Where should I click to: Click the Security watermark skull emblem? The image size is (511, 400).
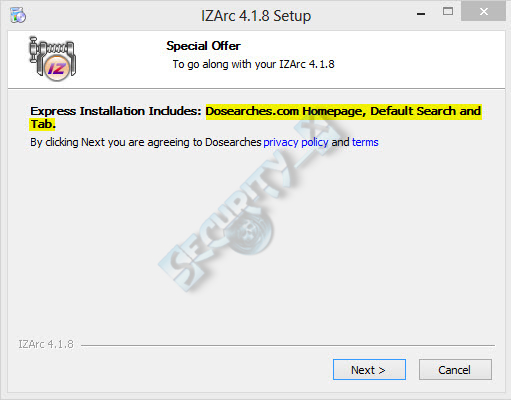click(x=250, y=230)
